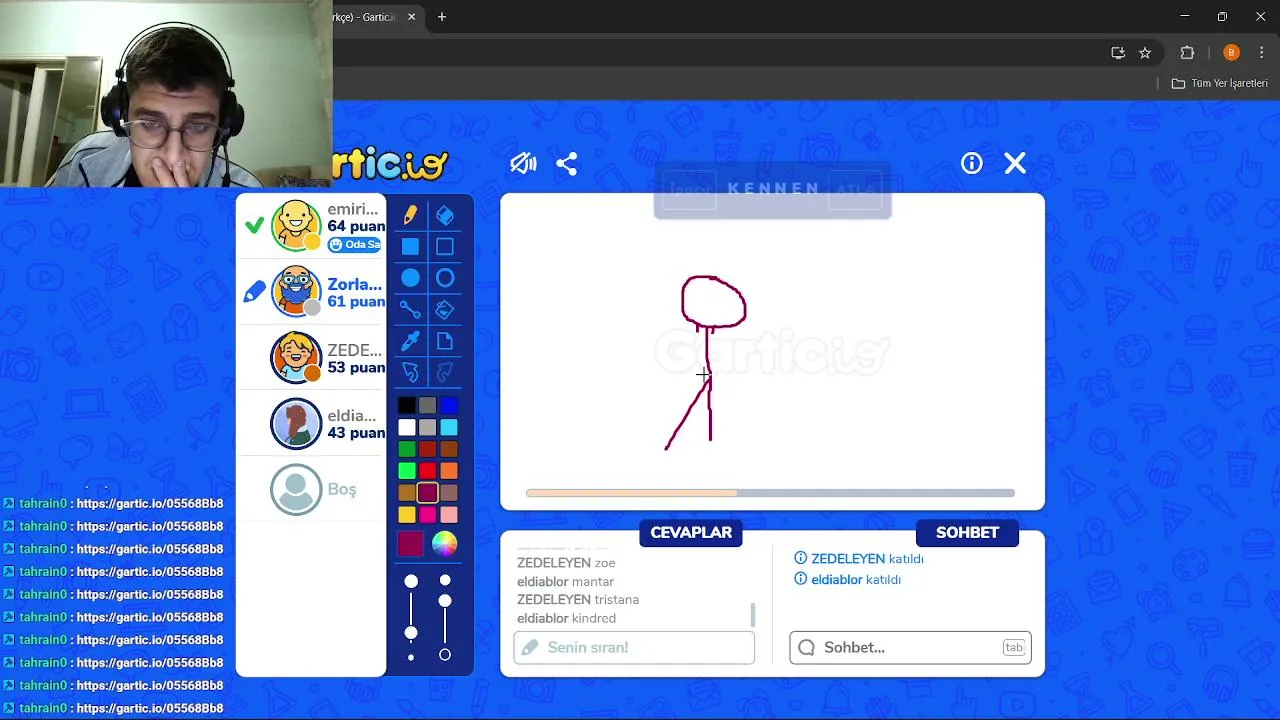Select the eraser tool
The width and height of the screenshot is (1280, 720).
pyautogui.click(x=445, y=215)
